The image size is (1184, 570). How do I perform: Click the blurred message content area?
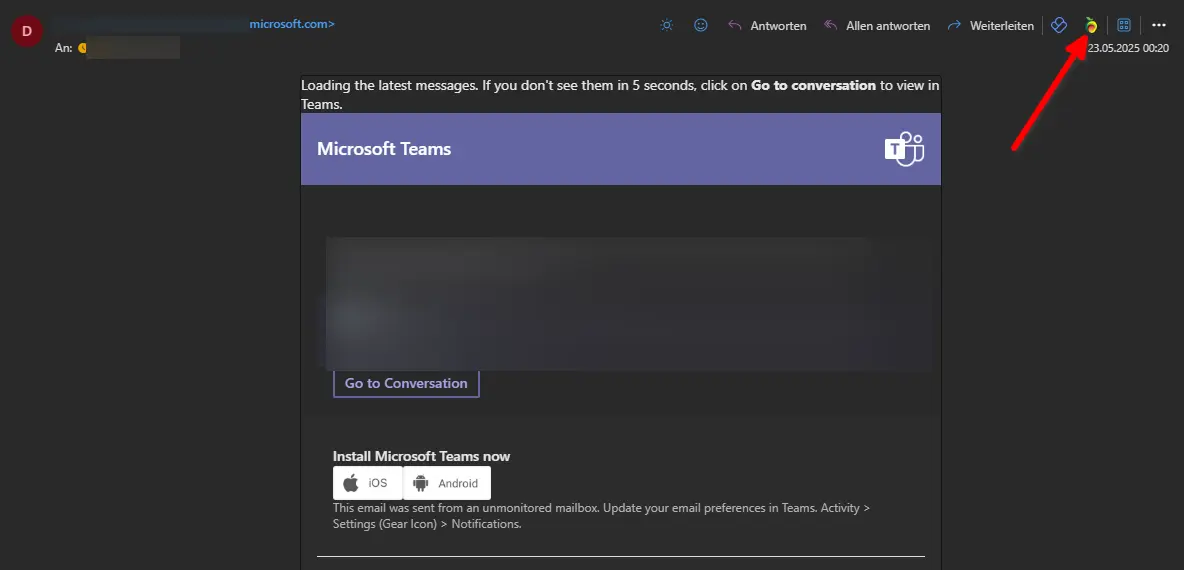(628, 303)
